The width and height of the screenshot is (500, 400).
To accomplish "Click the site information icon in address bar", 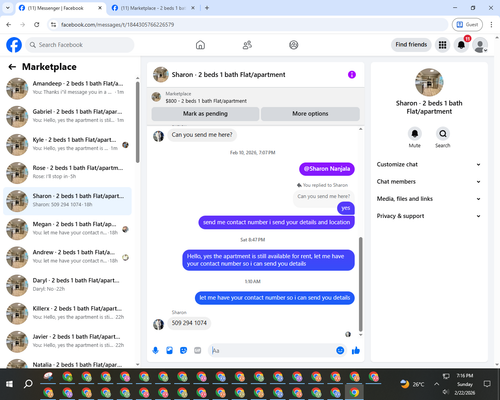I will pyautogui.click(x=54, y=25).
